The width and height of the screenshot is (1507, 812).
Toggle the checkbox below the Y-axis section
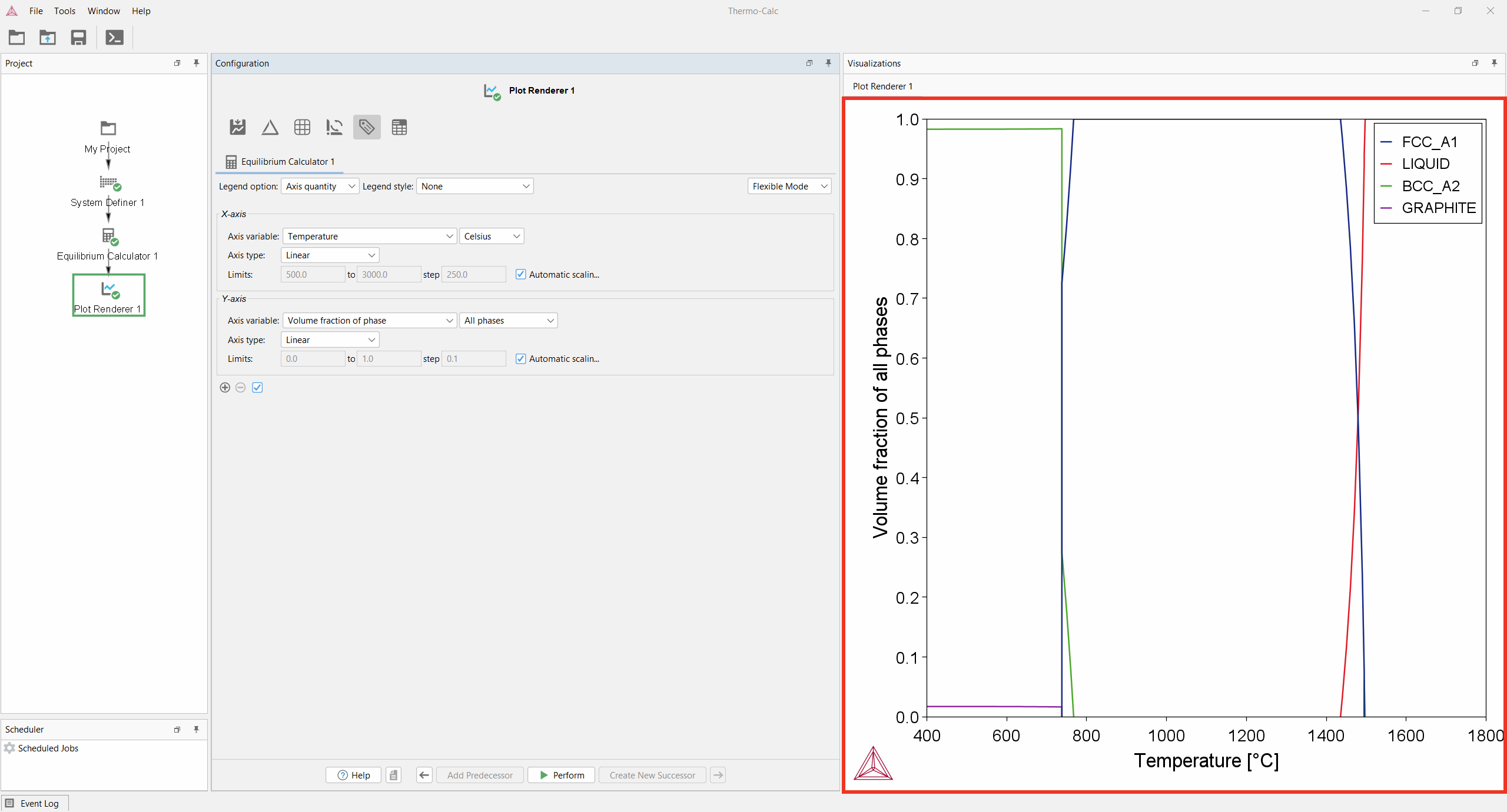click(257, 387)
